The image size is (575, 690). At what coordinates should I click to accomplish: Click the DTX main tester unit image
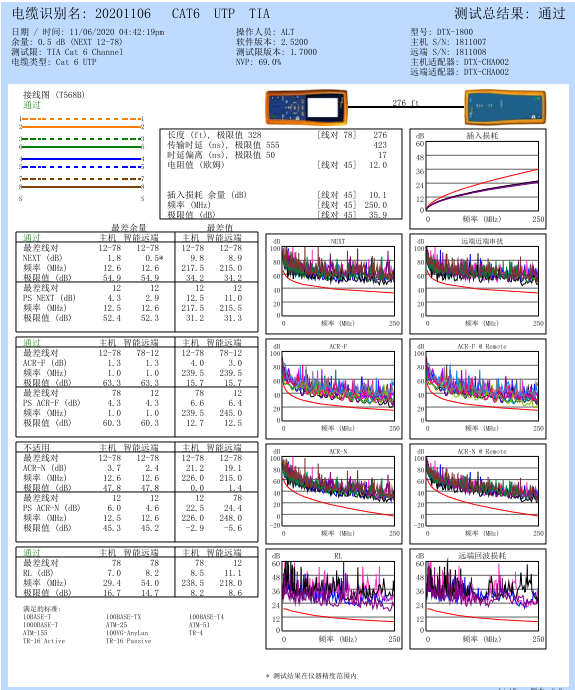pos(307,107)
